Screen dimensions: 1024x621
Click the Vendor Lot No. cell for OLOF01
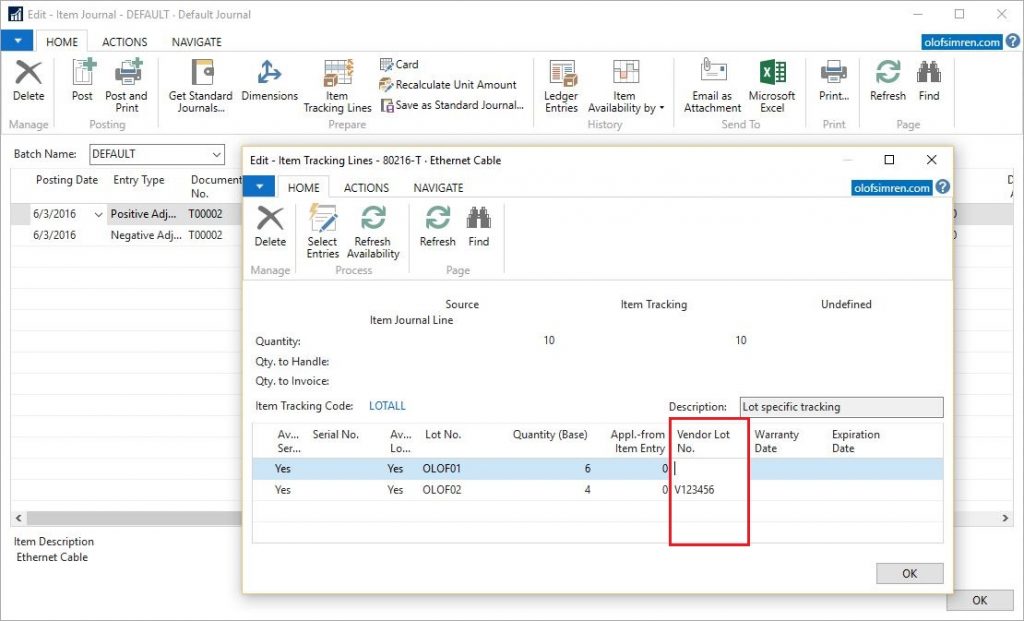pyautogui.click(x=708, y=469)
